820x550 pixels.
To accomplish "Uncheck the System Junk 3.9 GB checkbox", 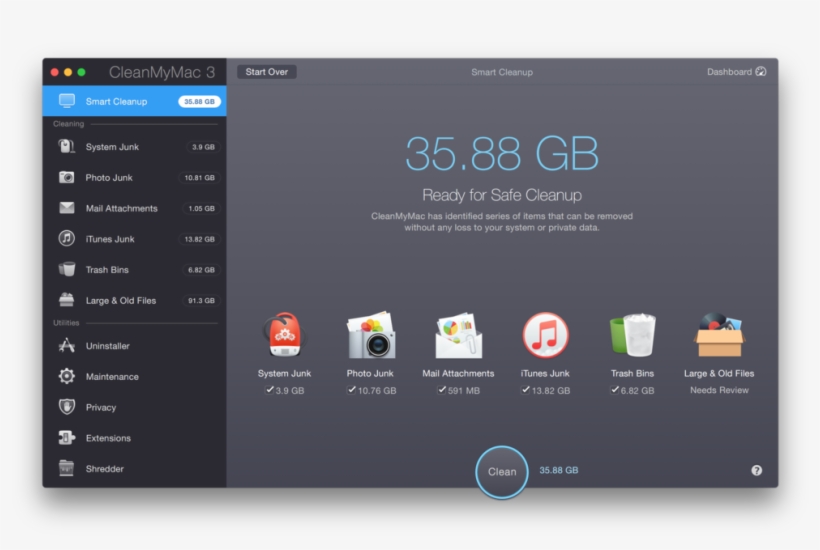I will click(269, 390).
